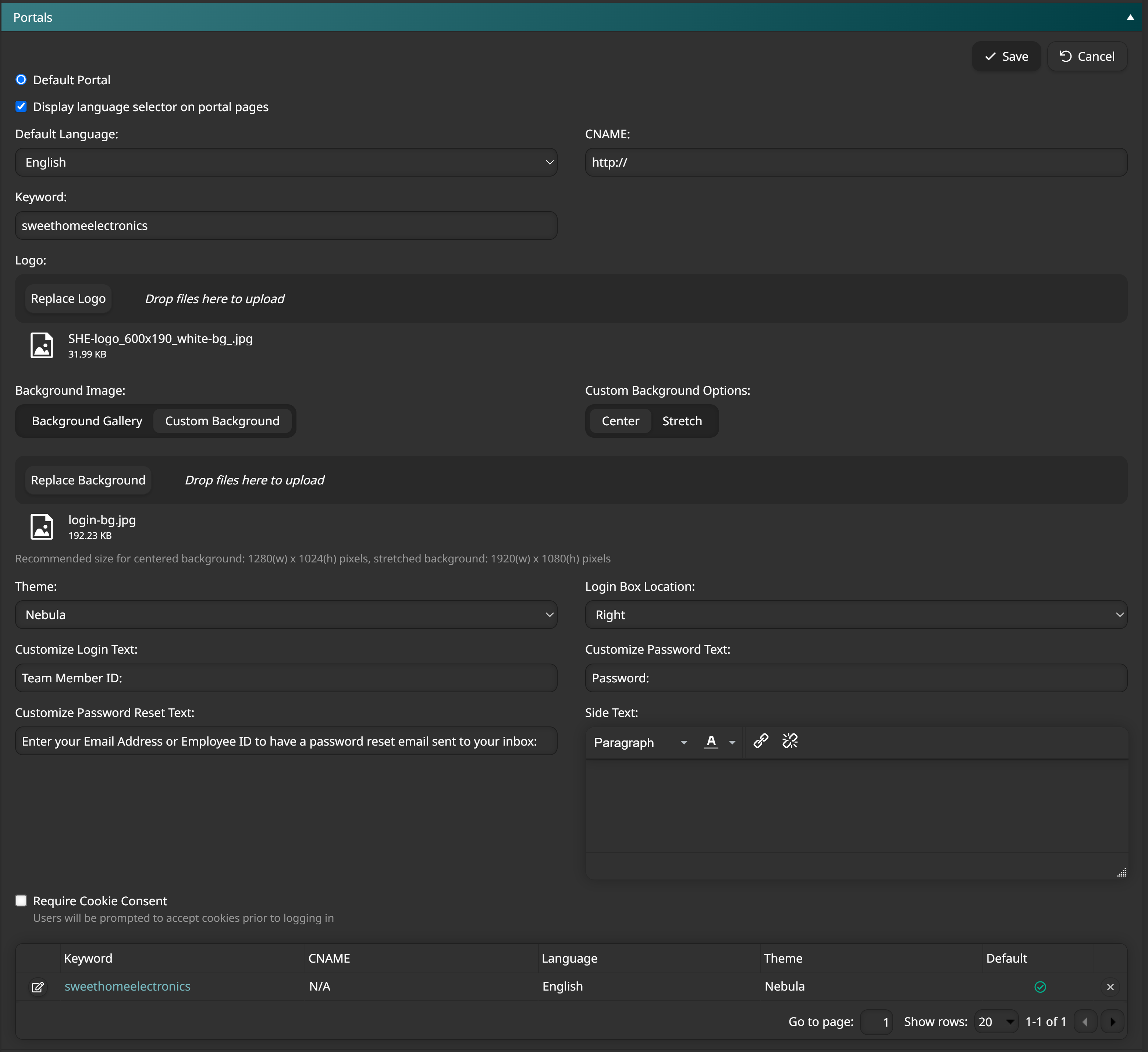Open the Default Language dropdown

point(286,162)
